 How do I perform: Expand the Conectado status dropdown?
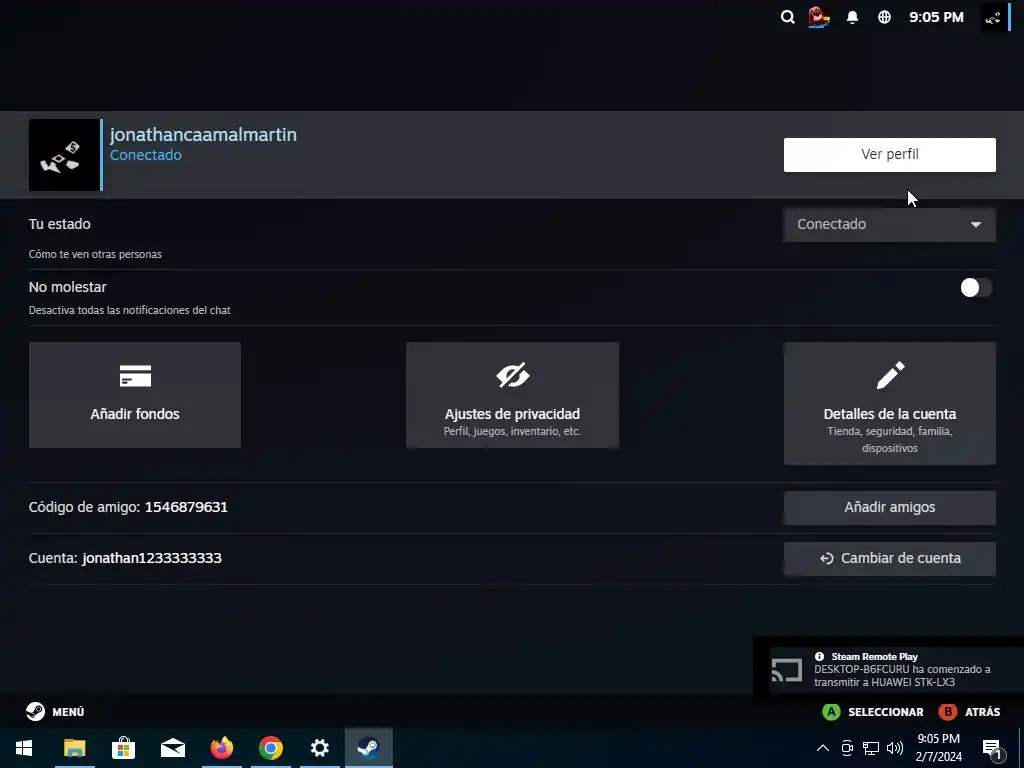889,225
